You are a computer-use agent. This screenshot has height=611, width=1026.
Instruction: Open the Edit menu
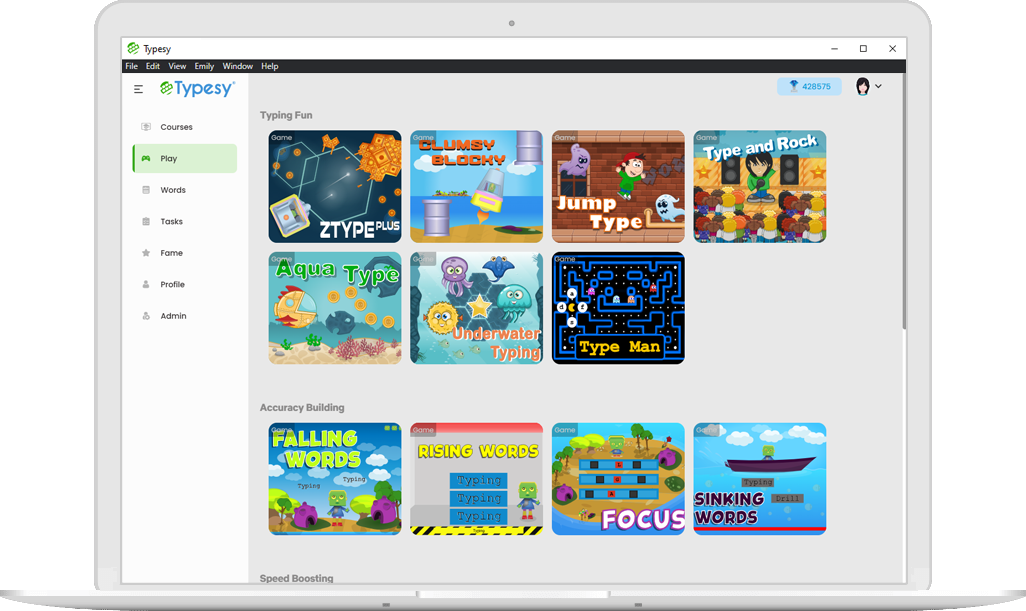pos(152,66)
